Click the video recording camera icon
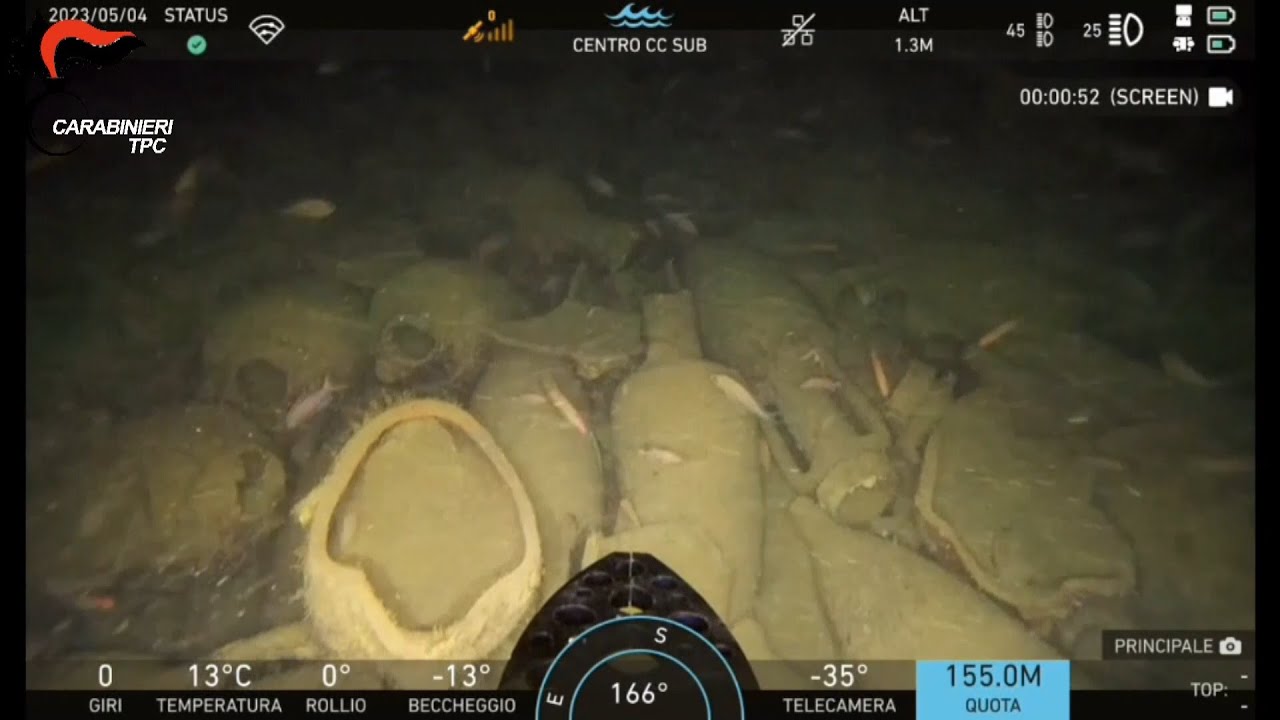Screen dimensions: 1280x720 tap(1221, 97)
